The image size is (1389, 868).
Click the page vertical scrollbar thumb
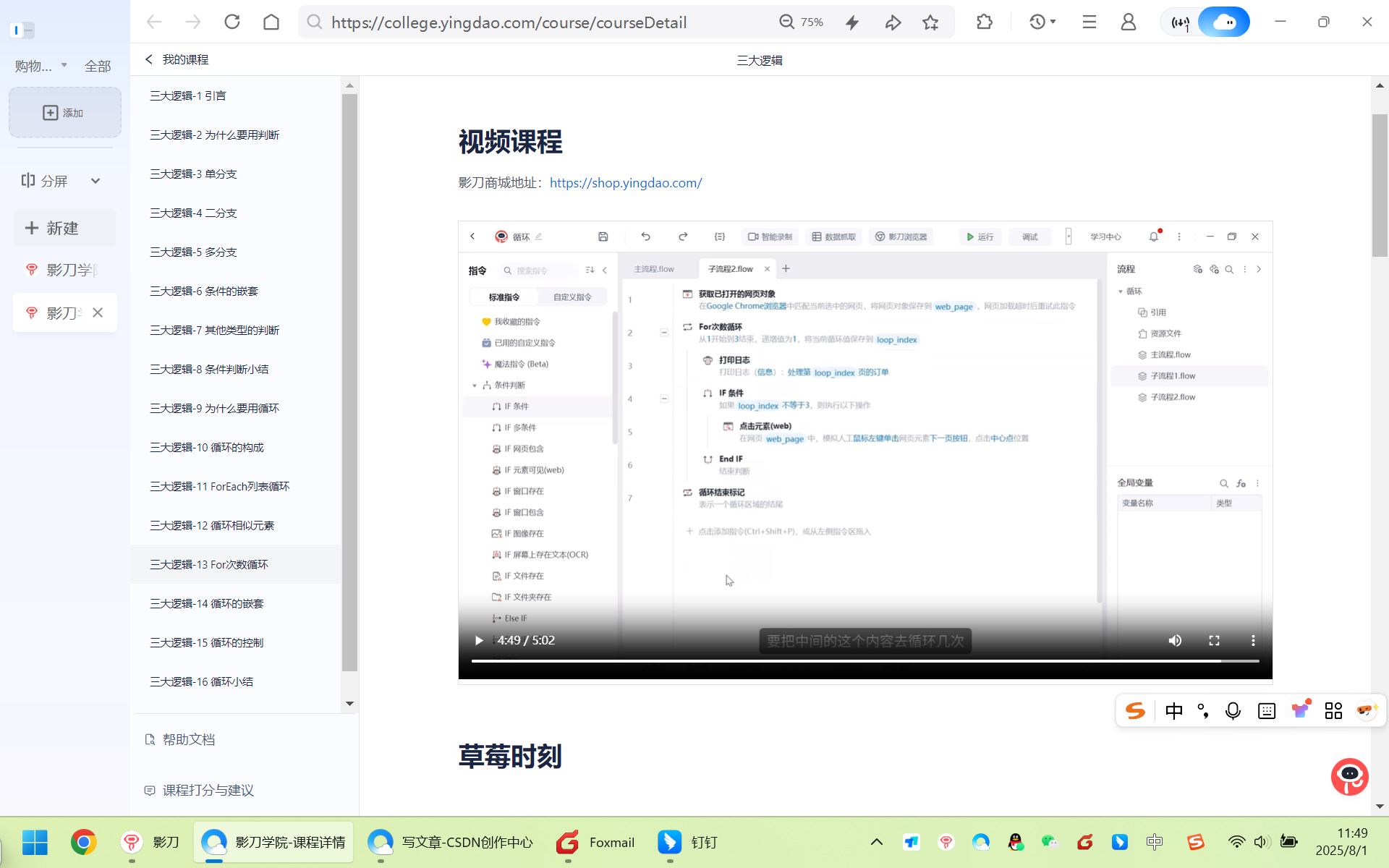pyautogui.click(x=1380, y=185)
